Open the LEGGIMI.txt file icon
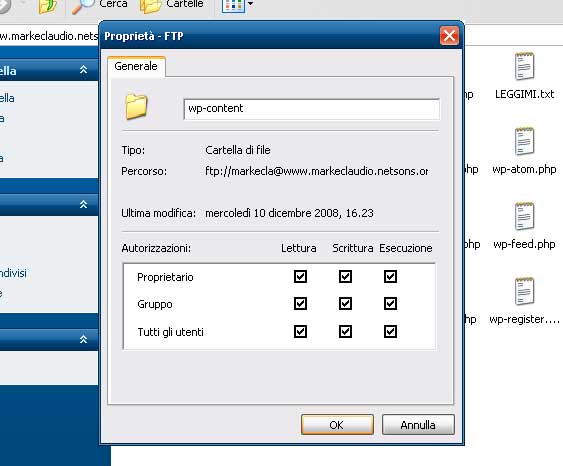Viewport: 563px width, 466px height. coord(524,66)
